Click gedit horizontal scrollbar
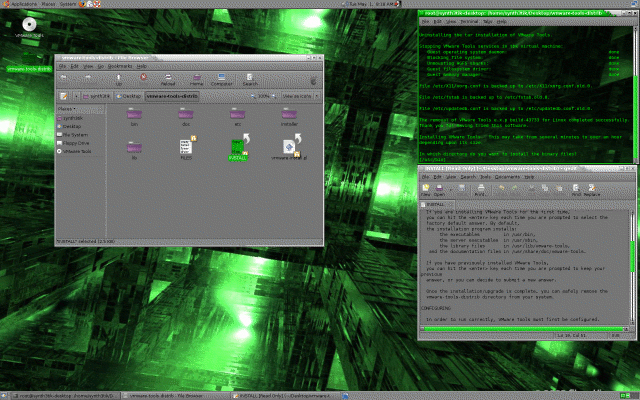Image resolution: width=640 pixels, height=400 pixels. (524, 329)
